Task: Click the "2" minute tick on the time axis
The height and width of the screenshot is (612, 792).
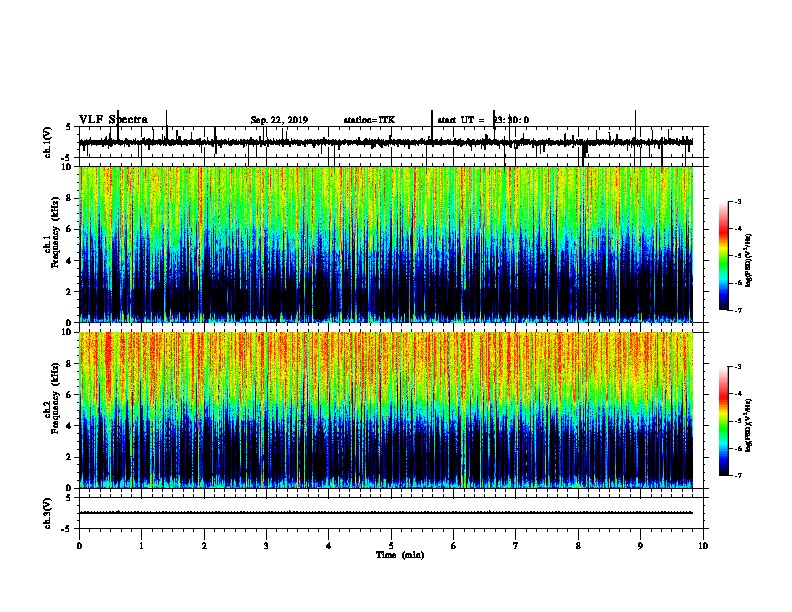Action: (204, 546)
